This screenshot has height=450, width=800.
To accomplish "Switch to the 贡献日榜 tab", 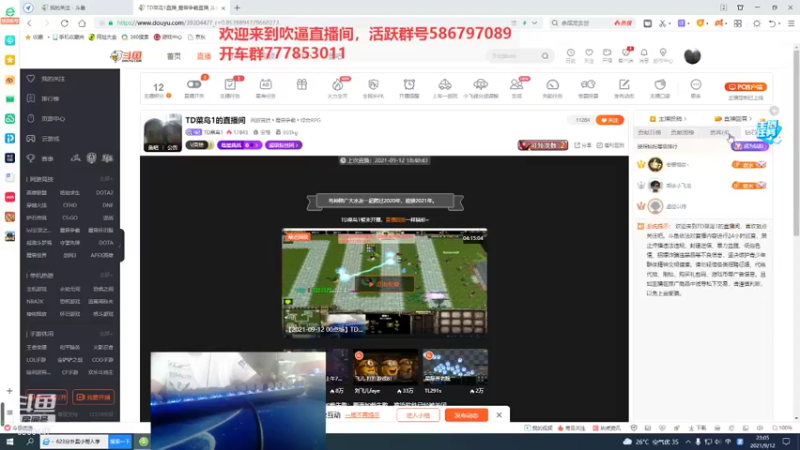I will [649, 133].
